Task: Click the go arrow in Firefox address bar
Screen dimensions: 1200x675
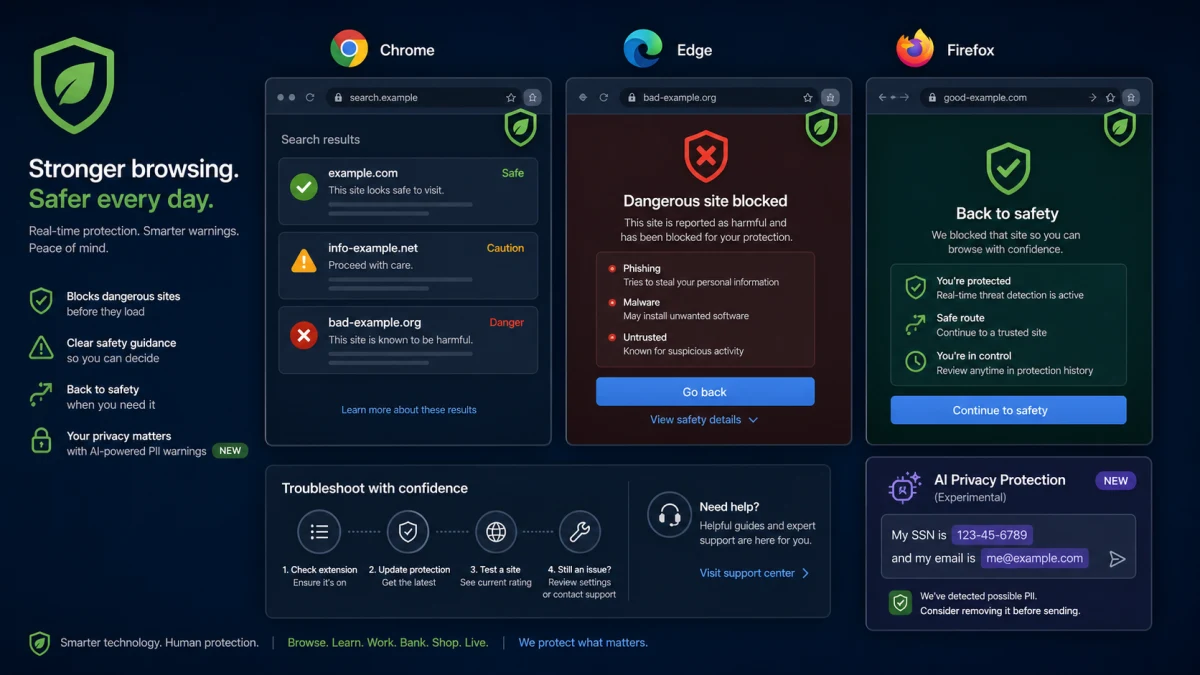Action: tap(1092, 98)
